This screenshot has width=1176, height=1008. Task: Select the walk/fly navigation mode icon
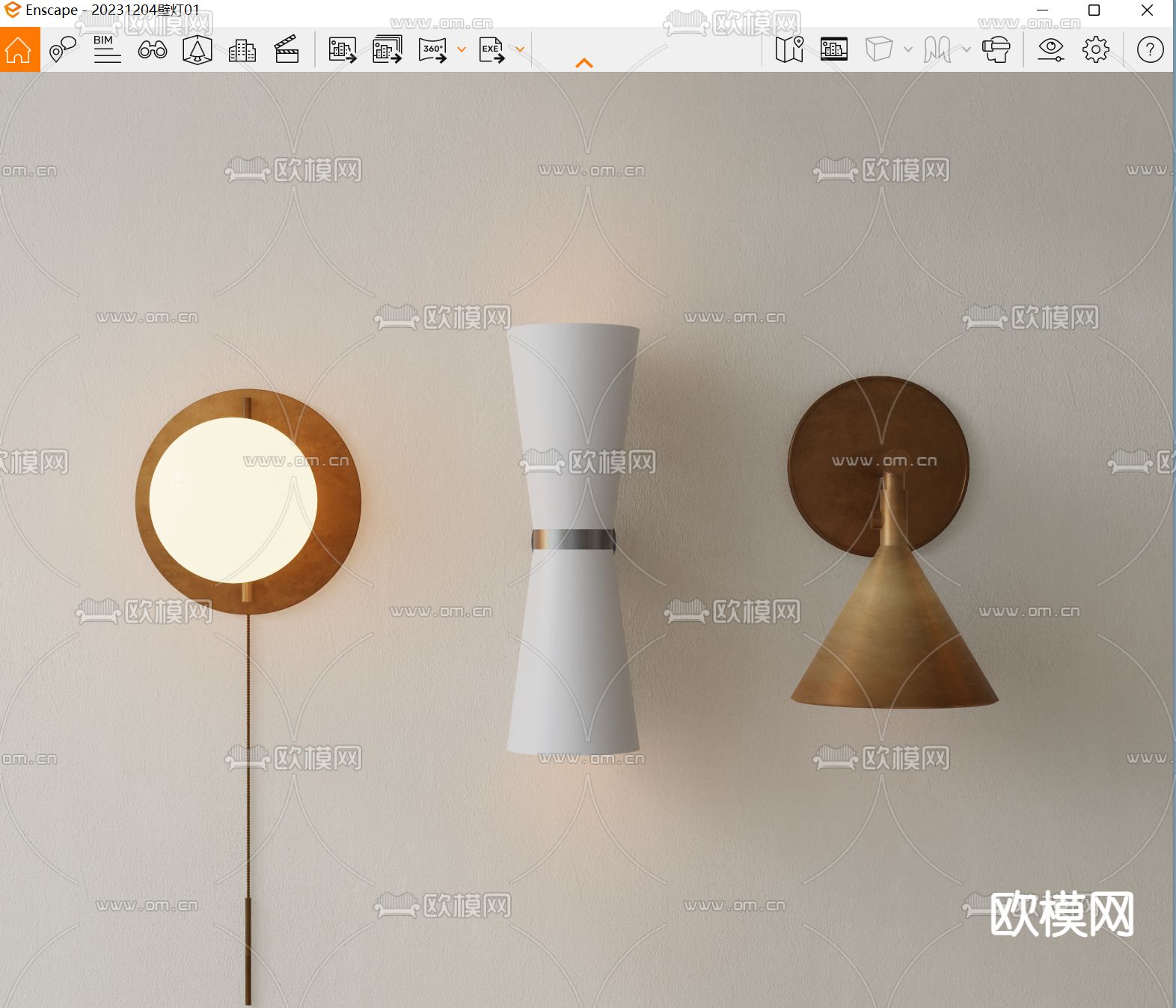click(x=937, y=50)
